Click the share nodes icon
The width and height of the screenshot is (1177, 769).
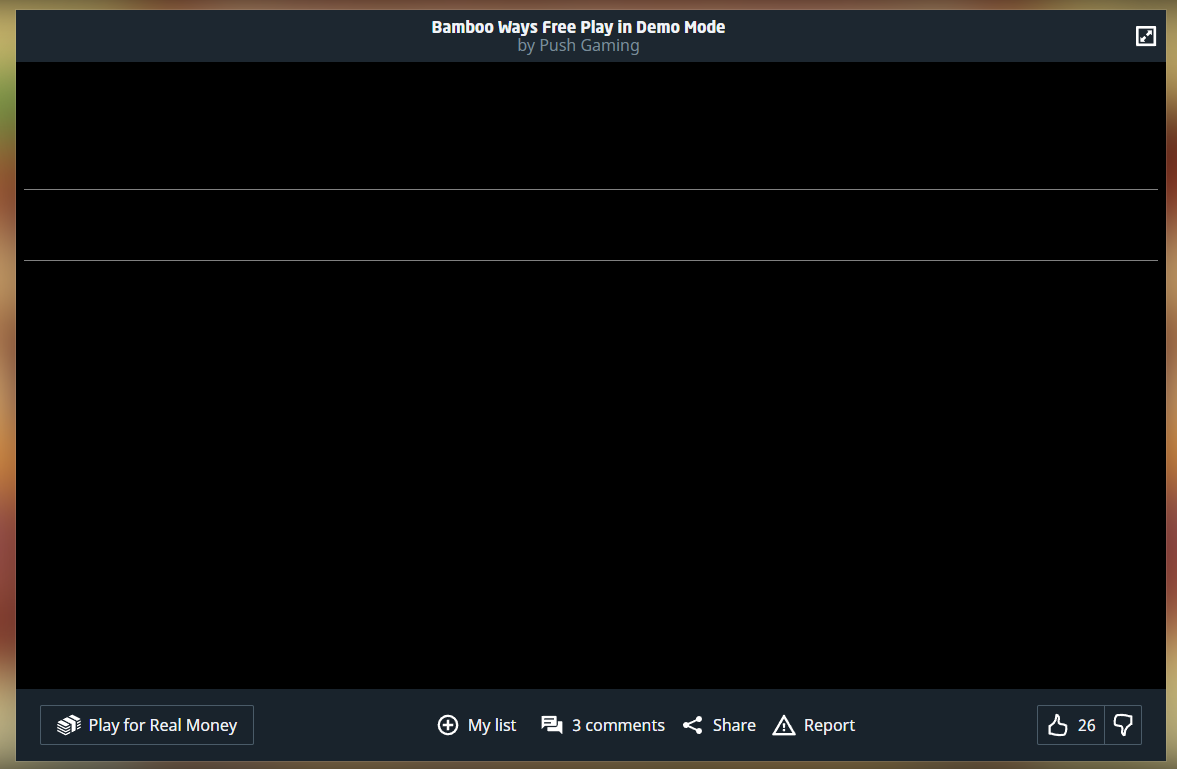point(693,725)
